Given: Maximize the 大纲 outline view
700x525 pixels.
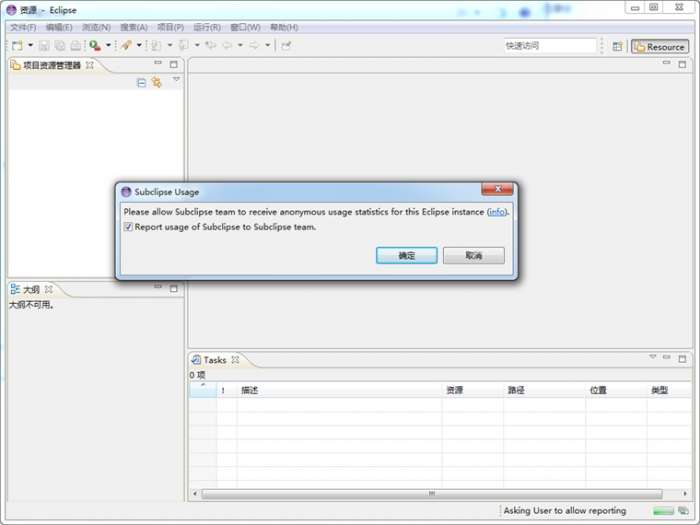Looking at the screenshot, I should coord(174,289).
